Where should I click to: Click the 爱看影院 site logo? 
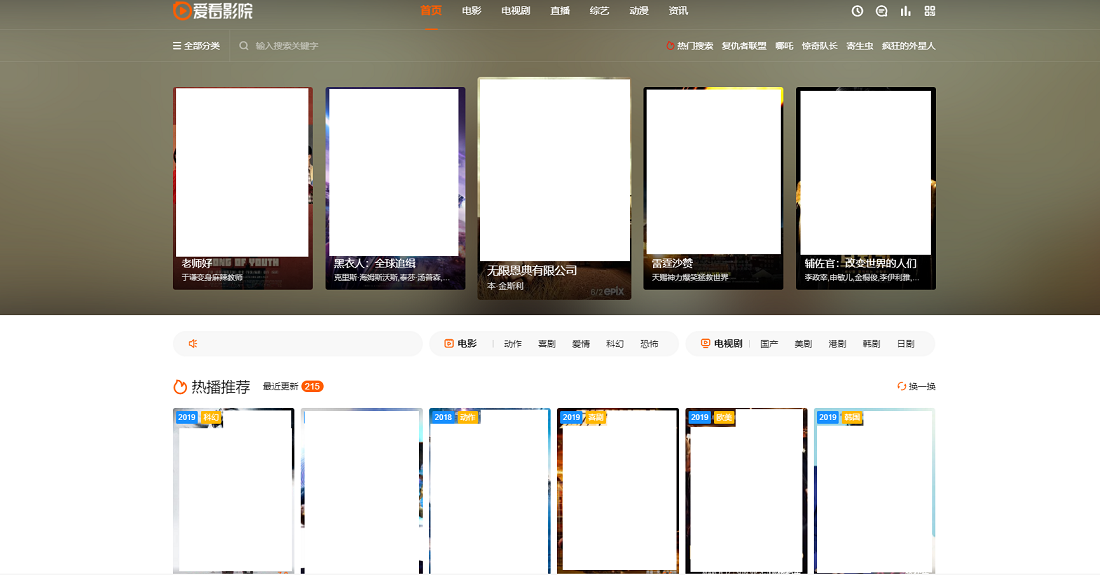pyautogui.click(x=212, y=11)
